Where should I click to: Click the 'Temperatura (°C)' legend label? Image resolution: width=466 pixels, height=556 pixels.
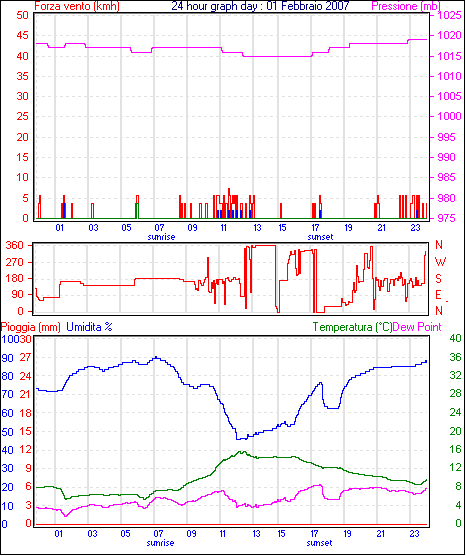point(353,327)
